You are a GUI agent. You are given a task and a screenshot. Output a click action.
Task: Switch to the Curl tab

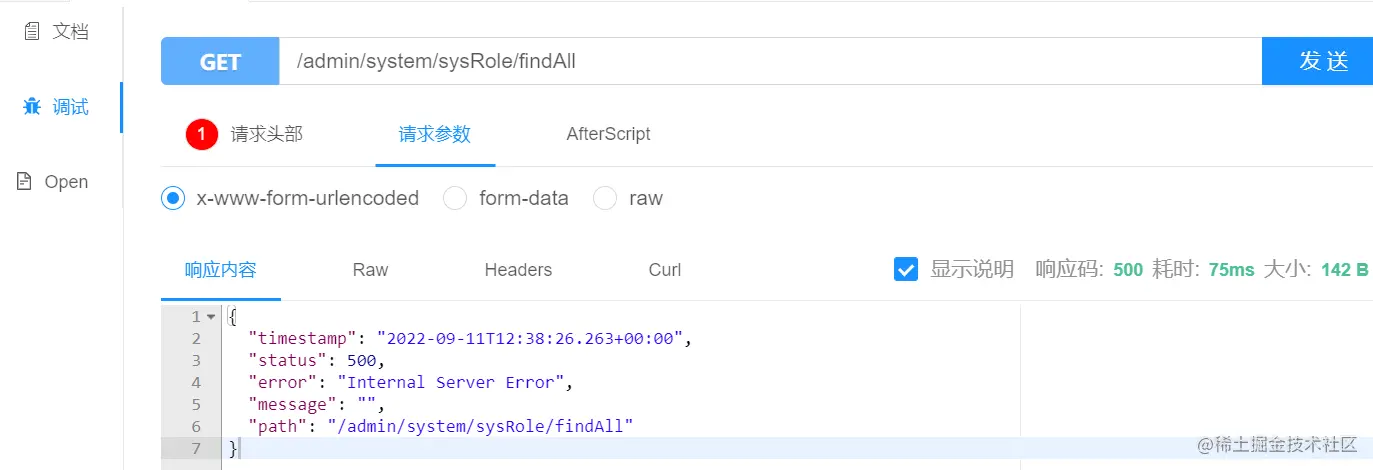tap(665, 270)
